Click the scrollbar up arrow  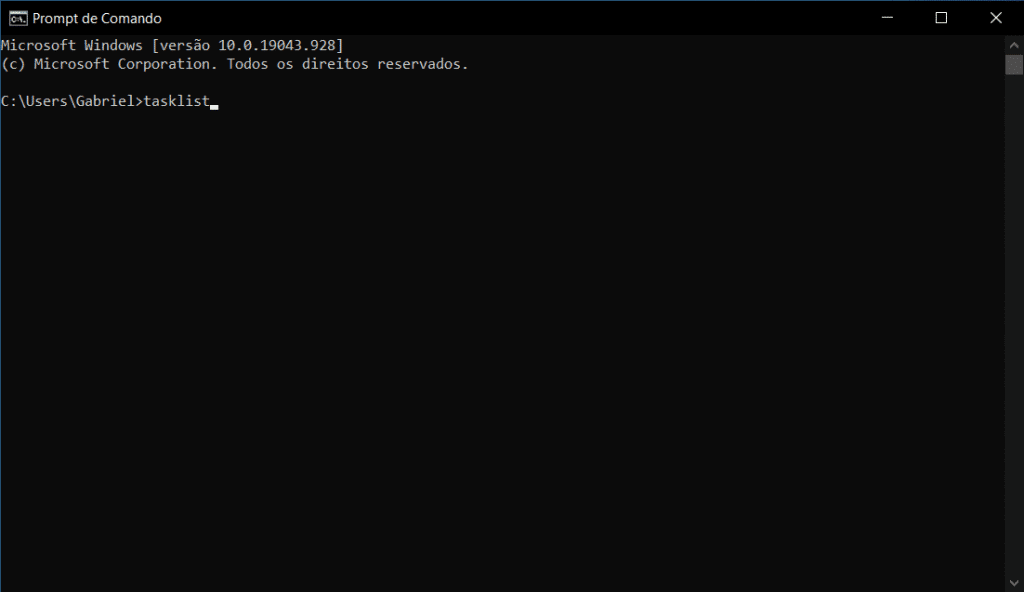coord(1014,45)
